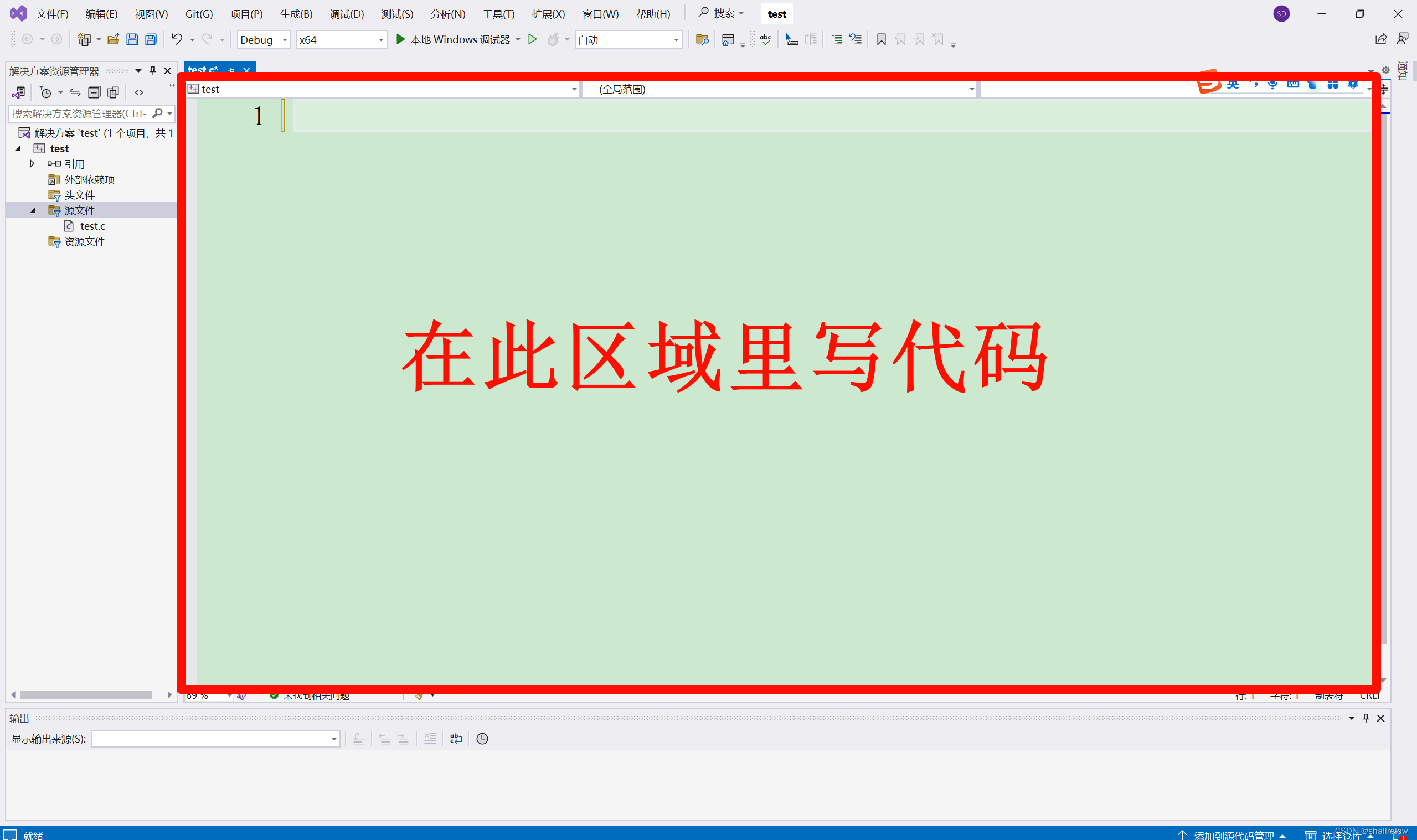Click the Open File folder icon
The width and height of the screenshot is (1417, 840).
point(113,40)
